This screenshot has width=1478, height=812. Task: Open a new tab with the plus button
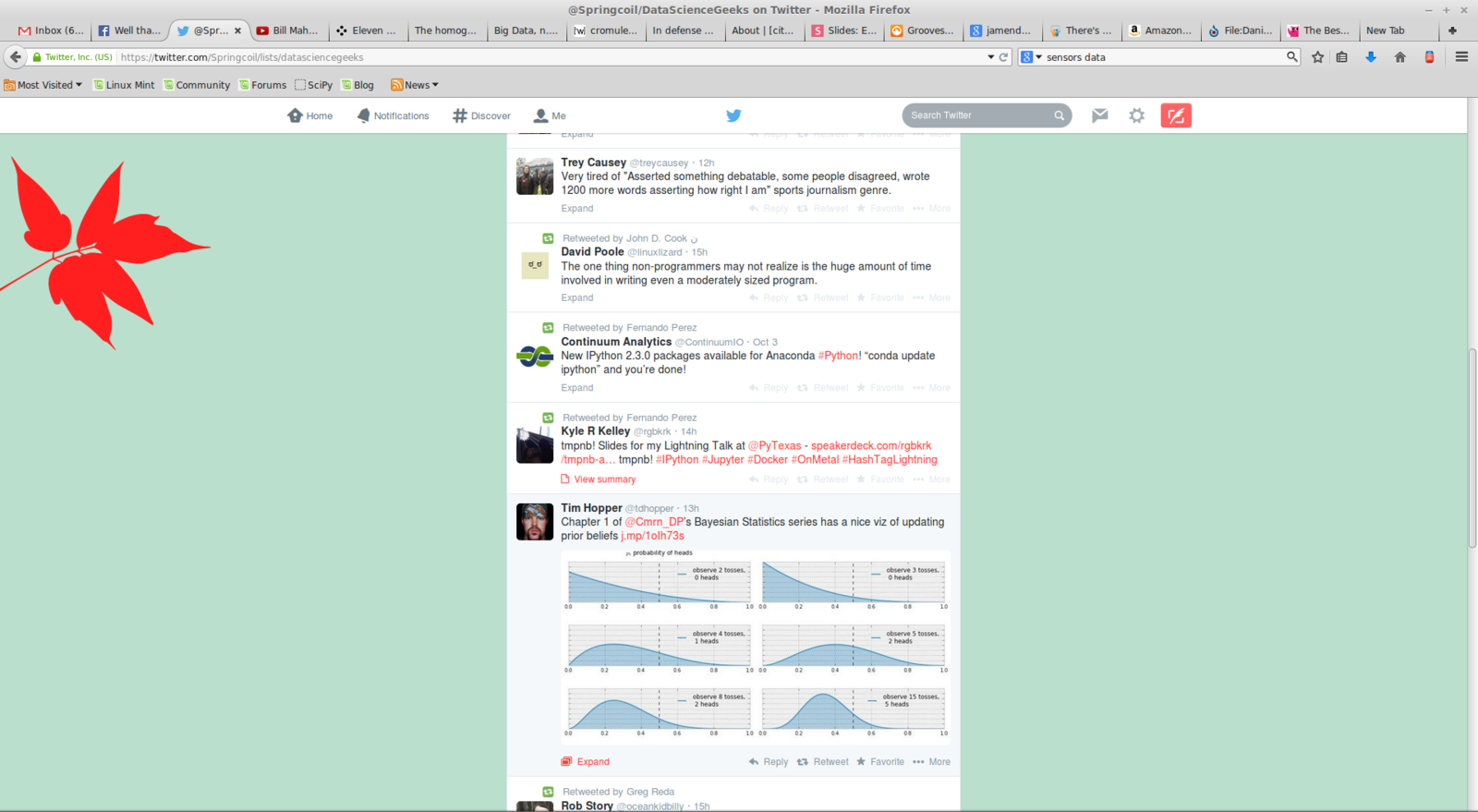1452,30
